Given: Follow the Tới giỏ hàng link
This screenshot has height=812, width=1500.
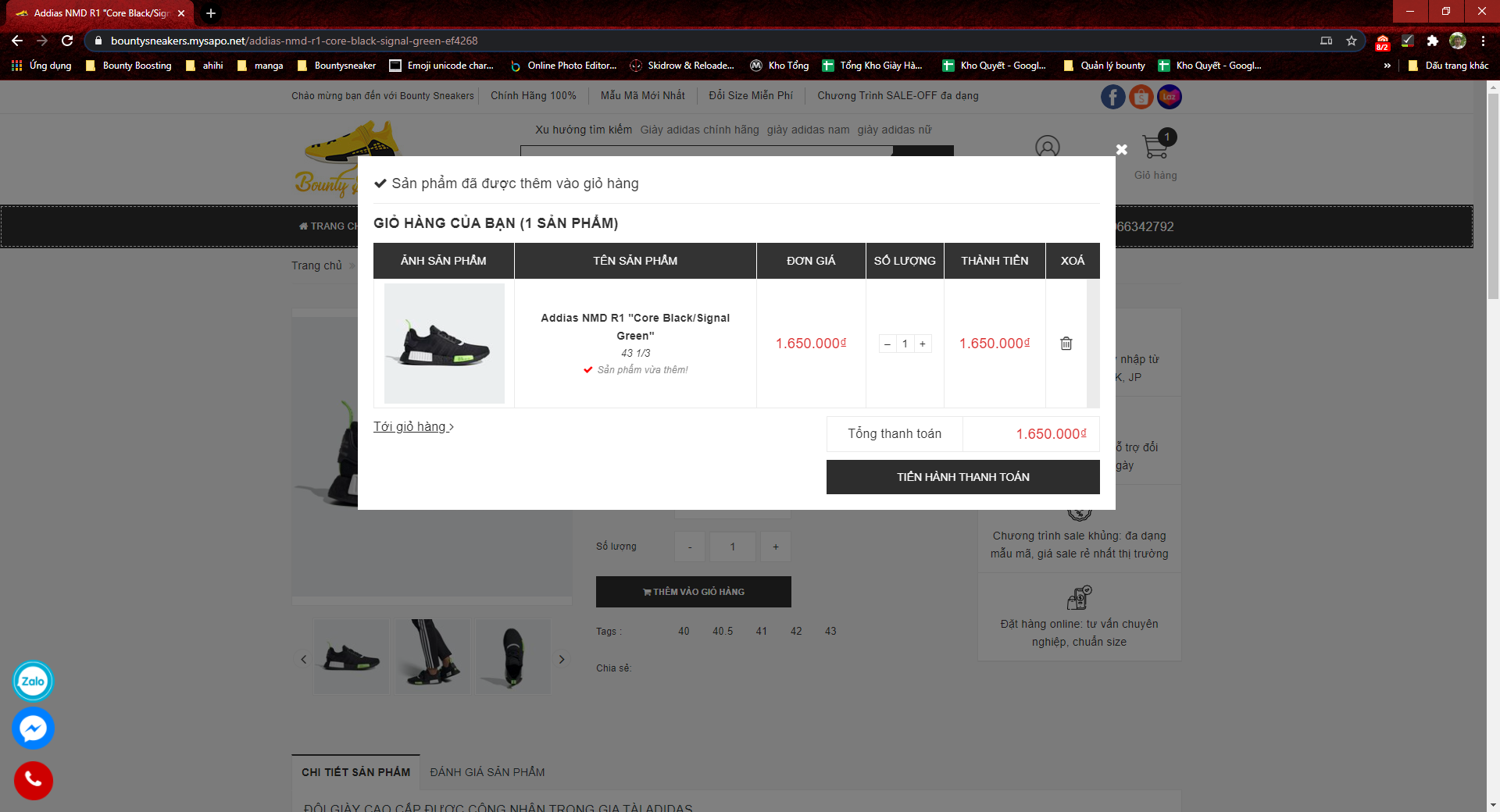Looking at the screenshot, I should 413,426.
